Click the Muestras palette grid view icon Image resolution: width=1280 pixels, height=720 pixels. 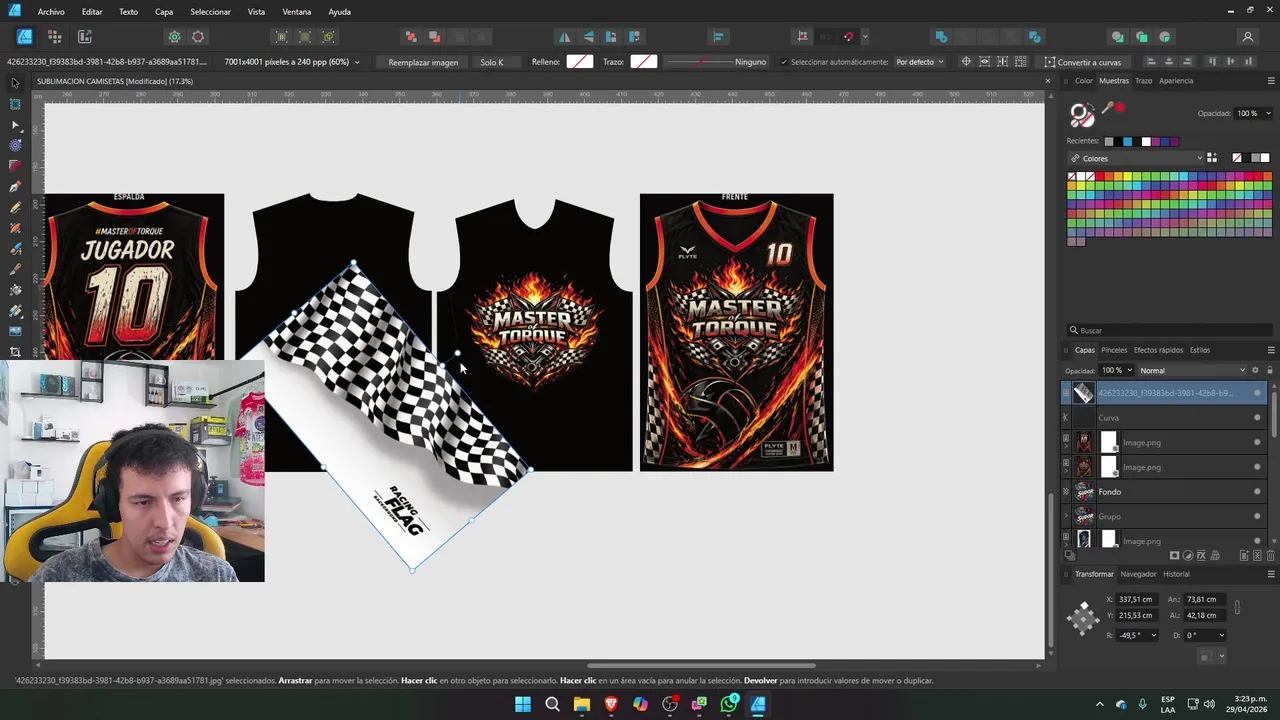(x=1212, y=158)
